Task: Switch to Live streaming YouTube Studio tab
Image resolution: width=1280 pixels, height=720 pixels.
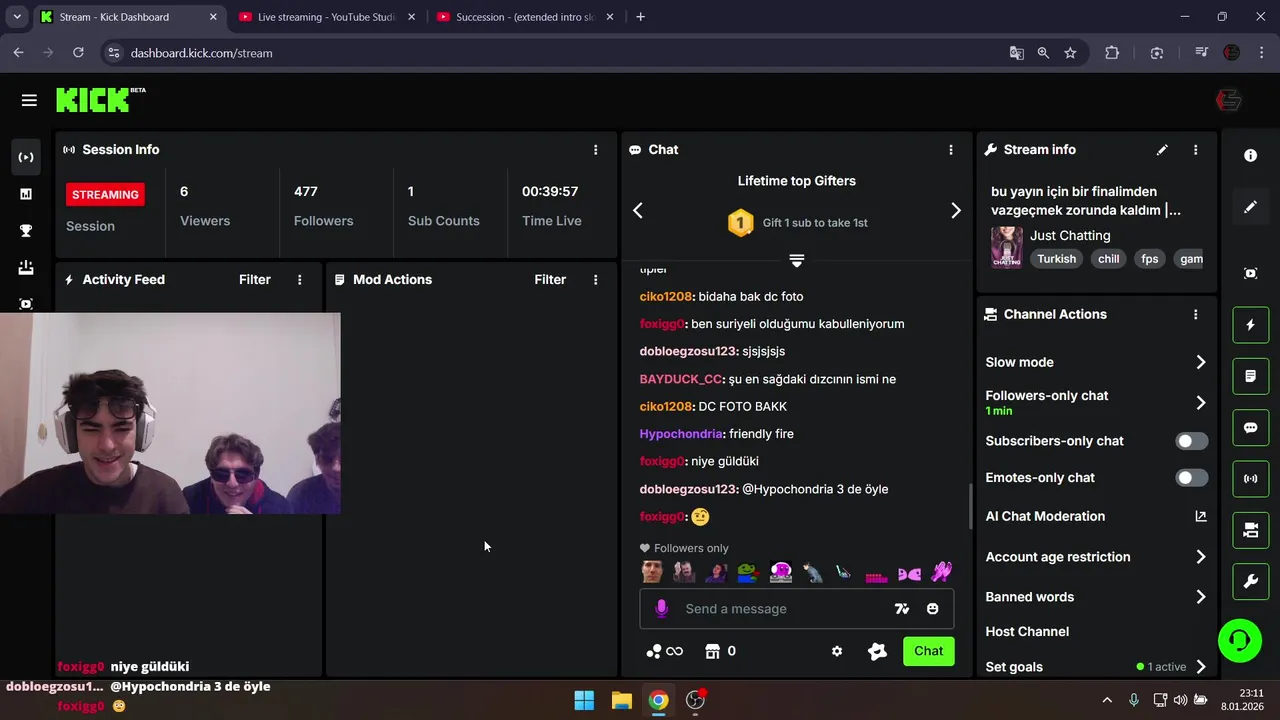Action: (x=328, y=17)
